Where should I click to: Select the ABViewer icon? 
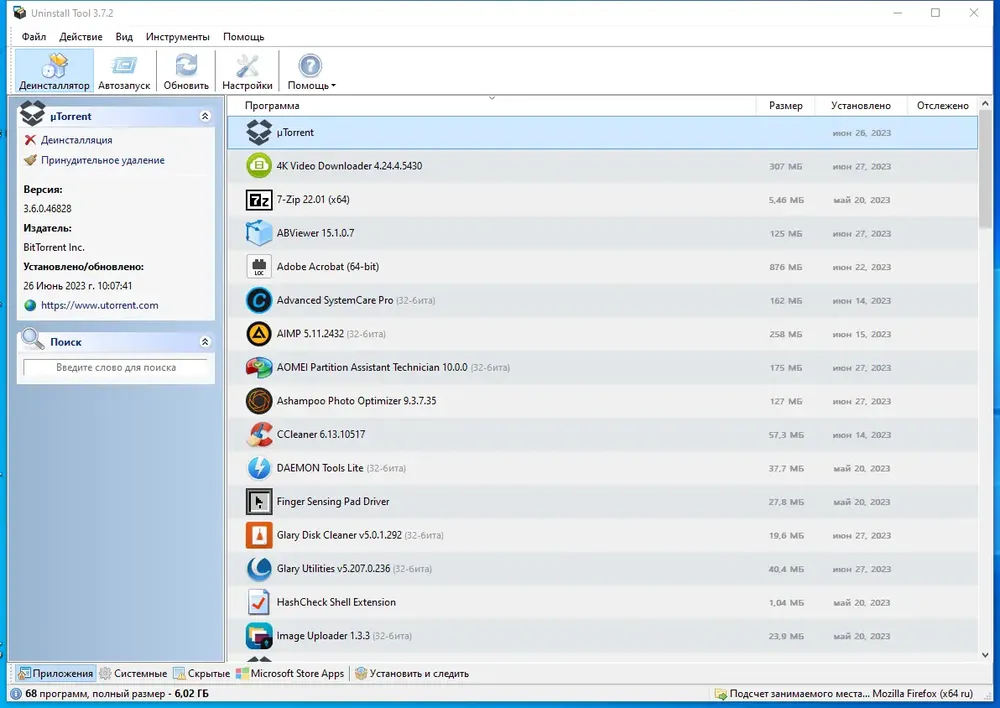pos(259,233)
